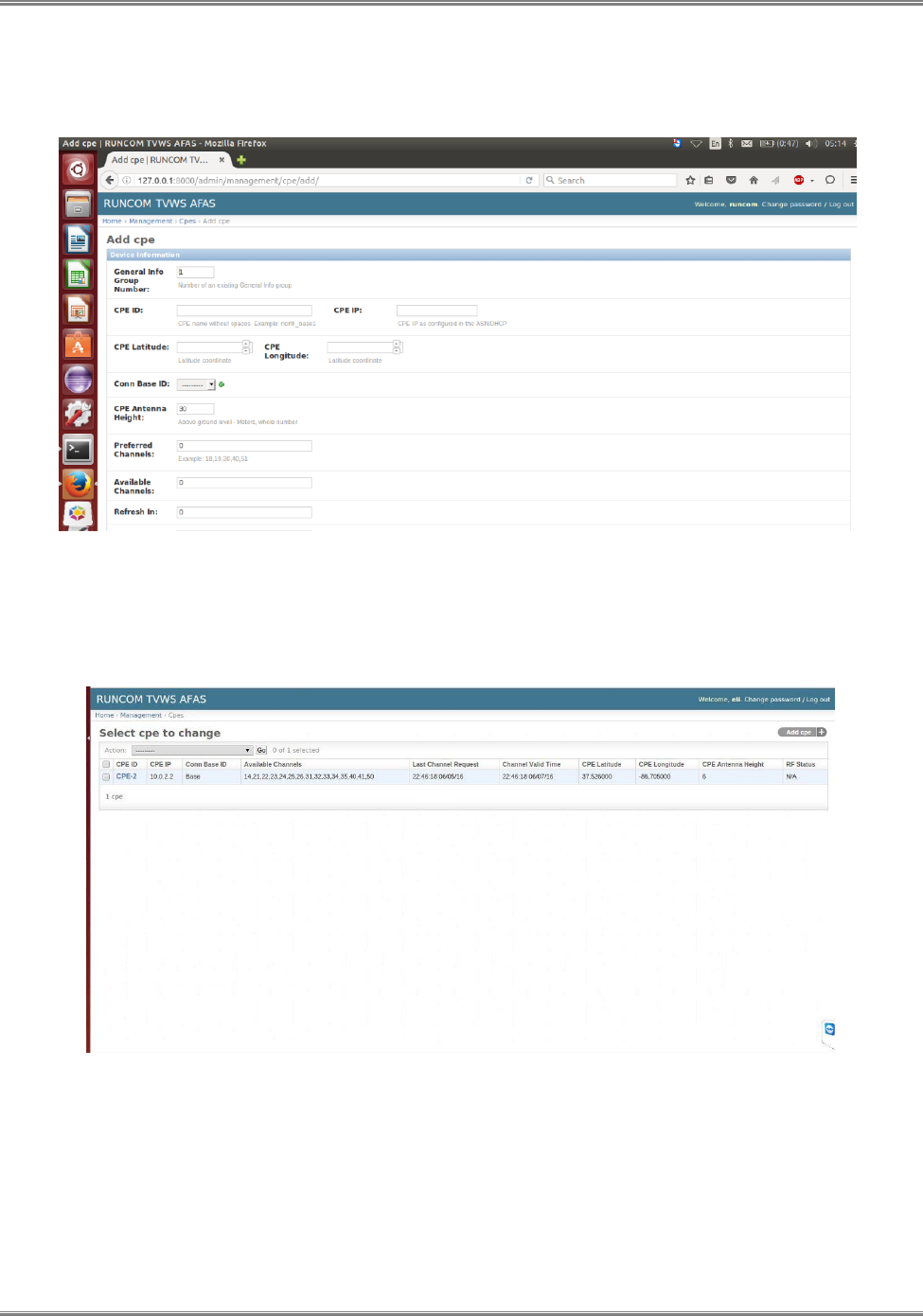
Task: Click the Available Channels input field
Action: (244, 483)
